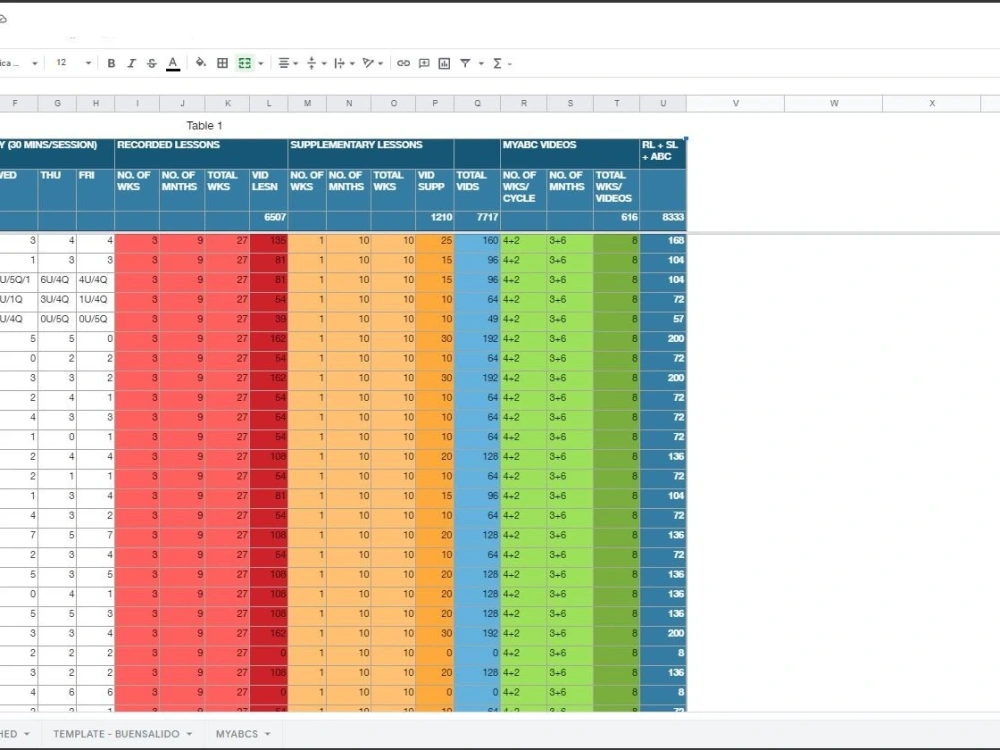Click the merge cells icon

(245, 63)
